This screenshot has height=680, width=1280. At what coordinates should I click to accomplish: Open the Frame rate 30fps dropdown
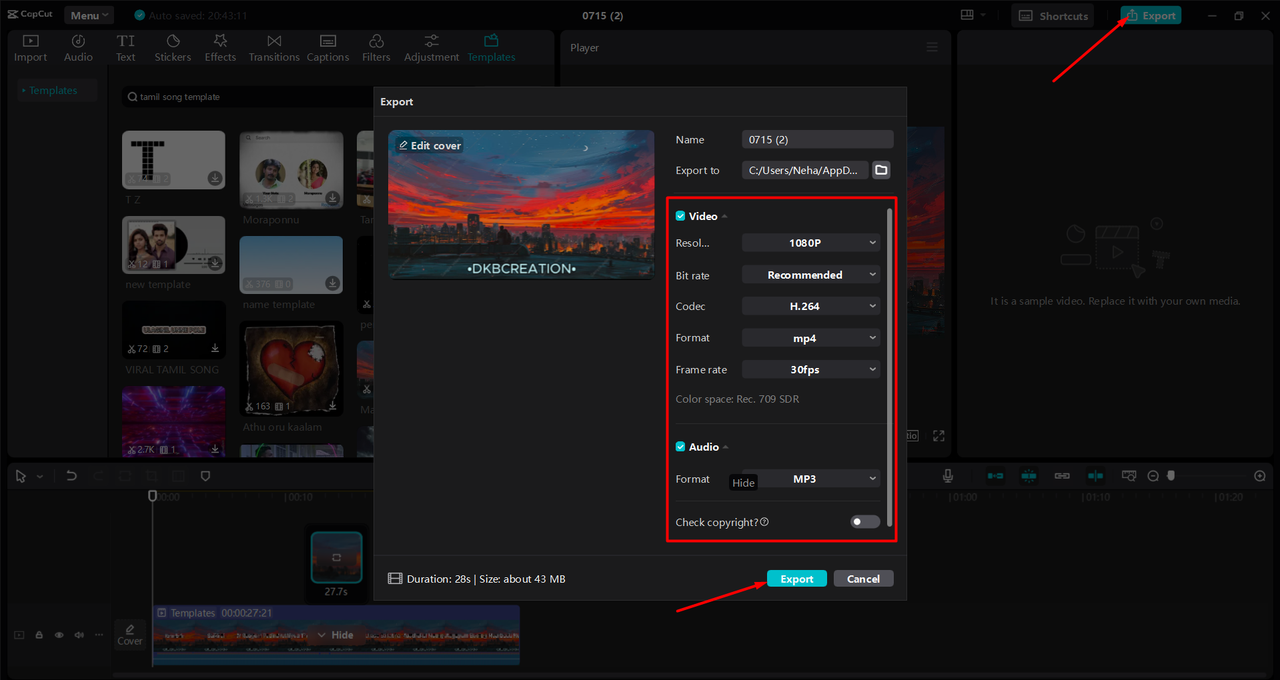tap(811, 369)
